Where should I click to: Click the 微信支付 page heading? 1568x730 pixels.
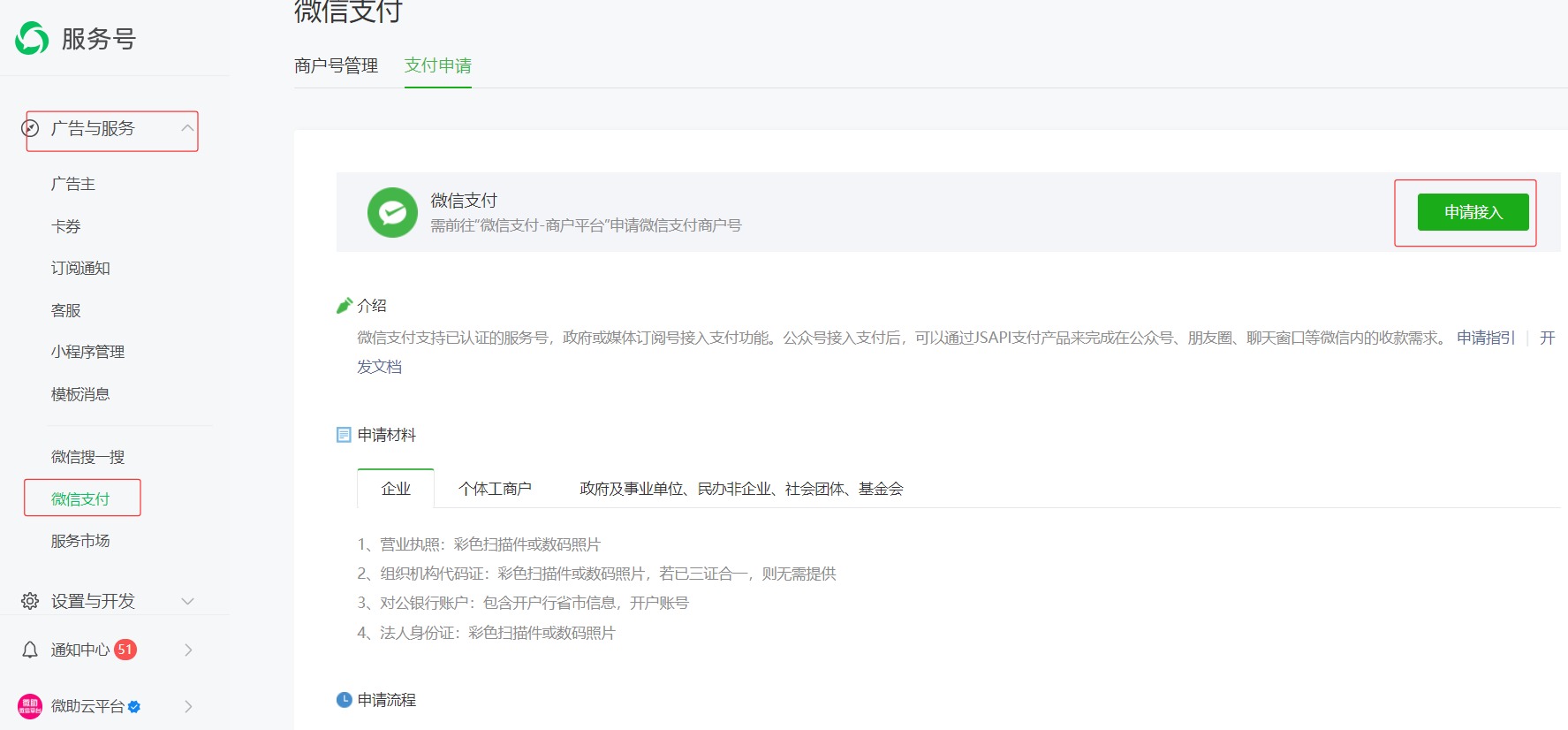pyautogui.click(x=348, y=11)
